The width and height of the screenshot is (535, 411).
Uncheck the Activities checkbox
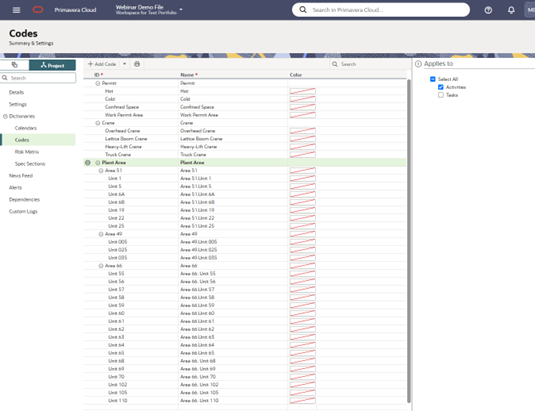pyautogui.click(x=441, y=87)
